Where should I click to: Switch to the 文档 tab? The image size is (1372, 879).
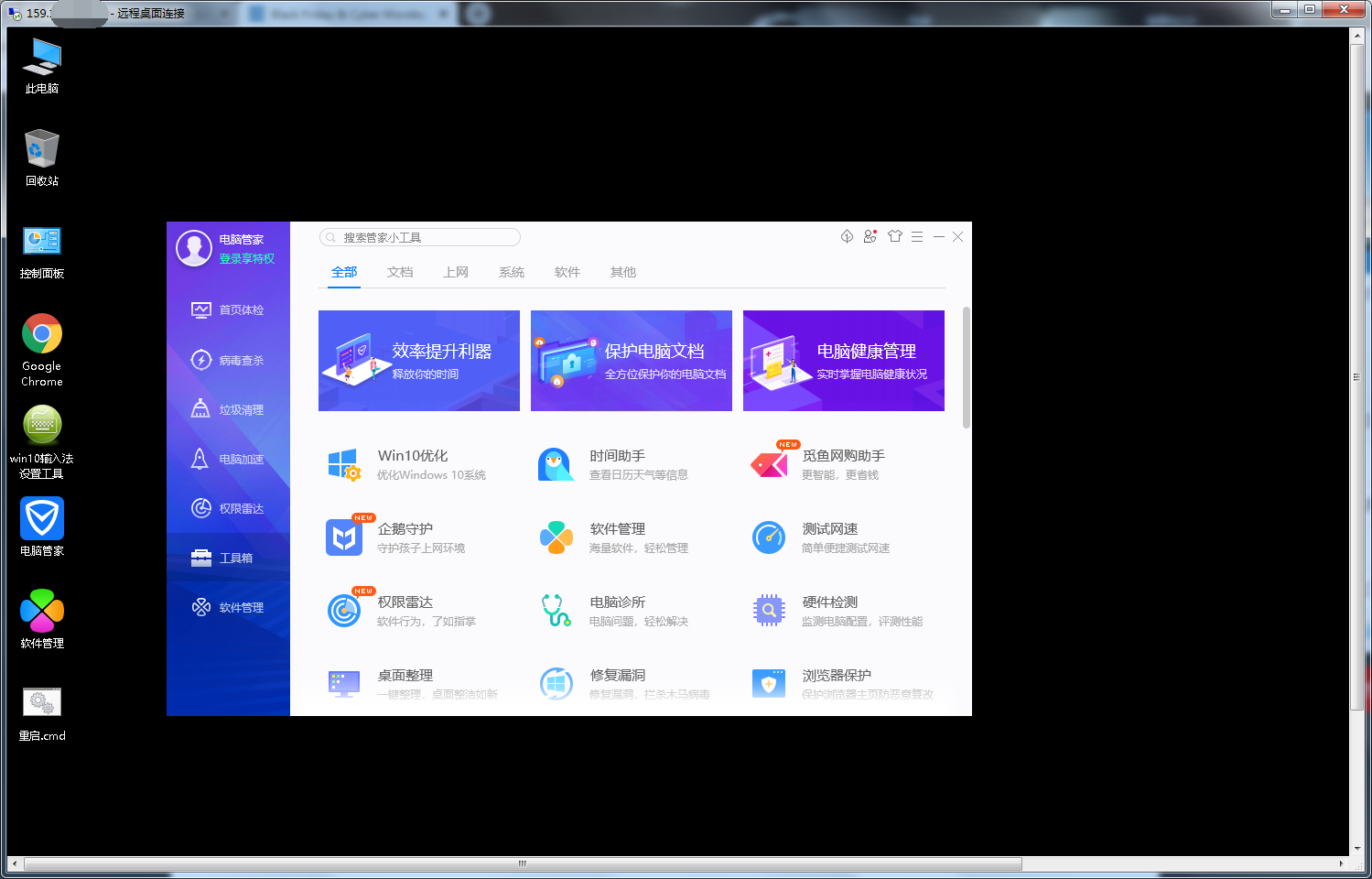pyautogui.click(x=400, y=272)
